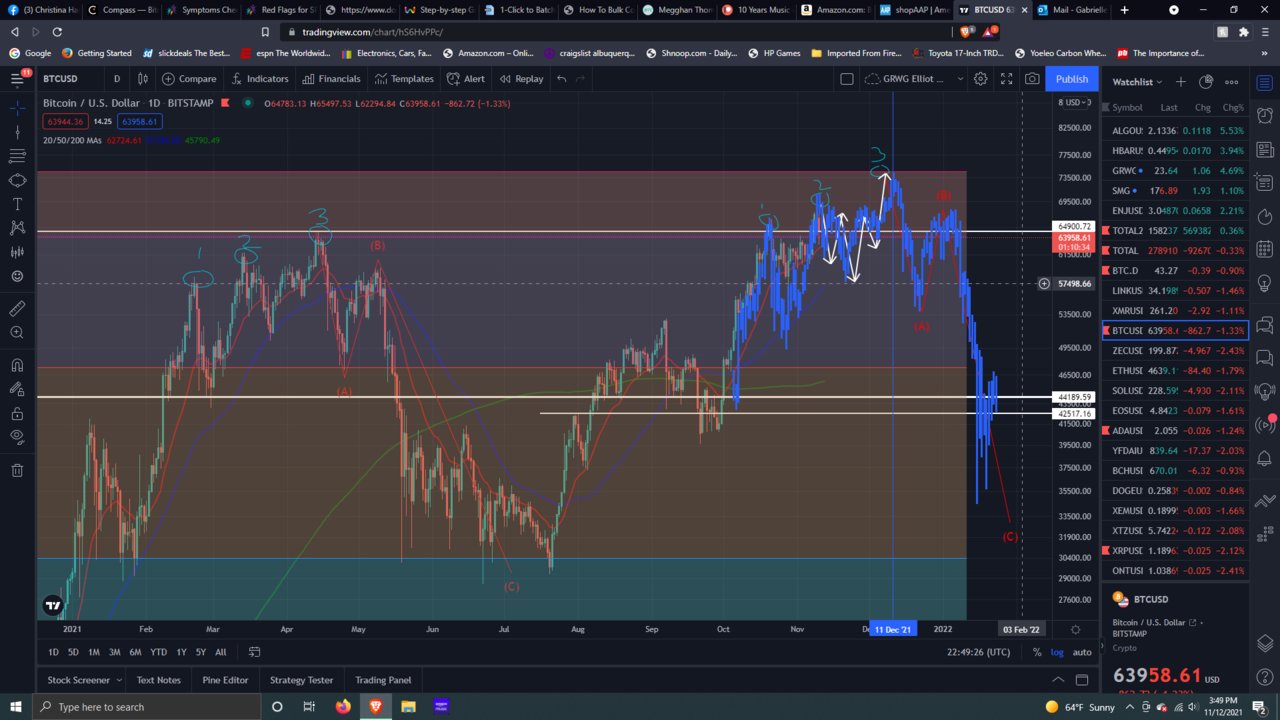This screenshot has width=1280, height=720.
Task: Click the blue Publish button
Action: click(1072, 79)
